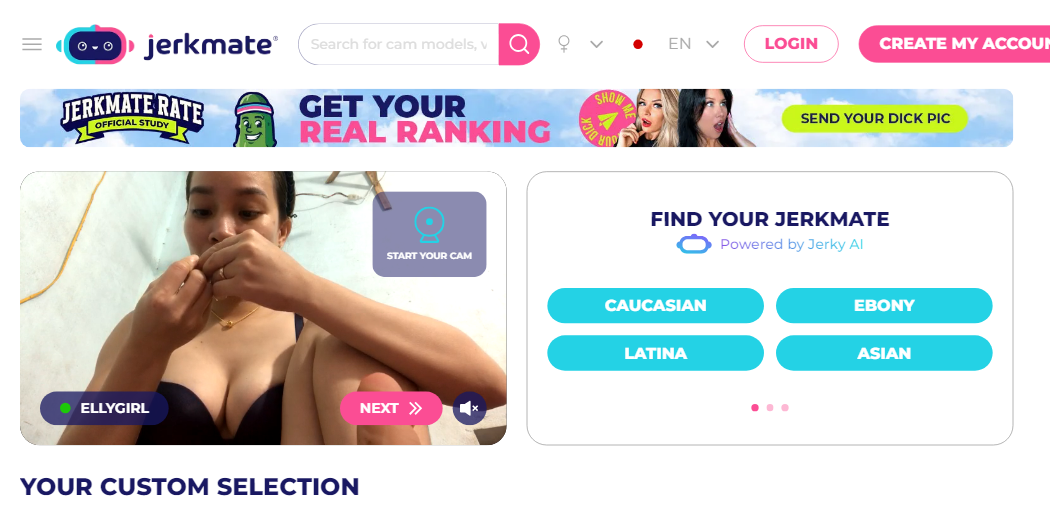Expand the gender filter dropdown arrow
The image size is (1050, 509).
597,44
